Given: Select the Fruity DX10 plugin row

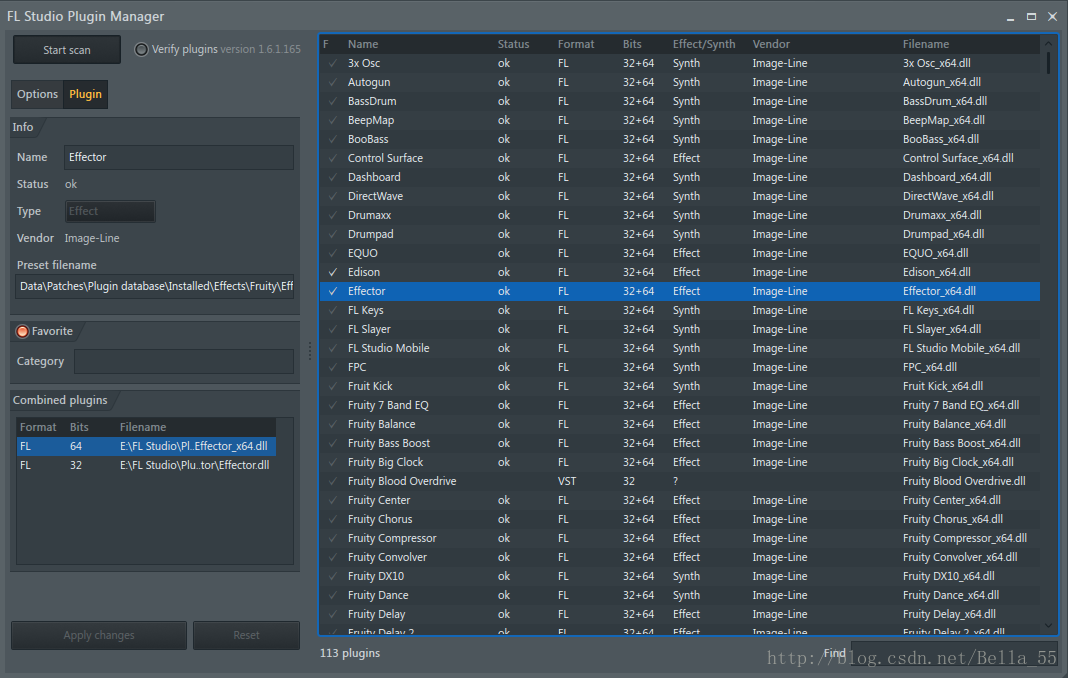Looking at the screenshot, I should [680, 576].
